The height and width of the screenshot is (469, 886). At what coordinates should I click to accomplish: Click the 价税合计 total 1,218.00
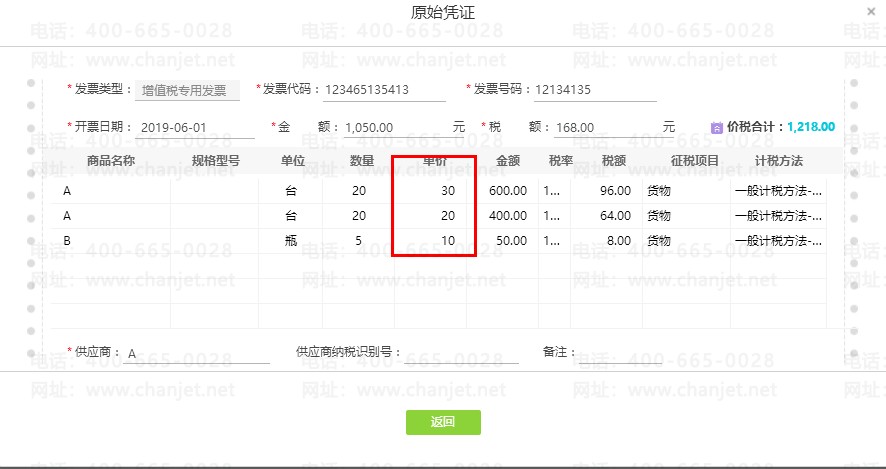pyautogui.click(x=811, y=127)
